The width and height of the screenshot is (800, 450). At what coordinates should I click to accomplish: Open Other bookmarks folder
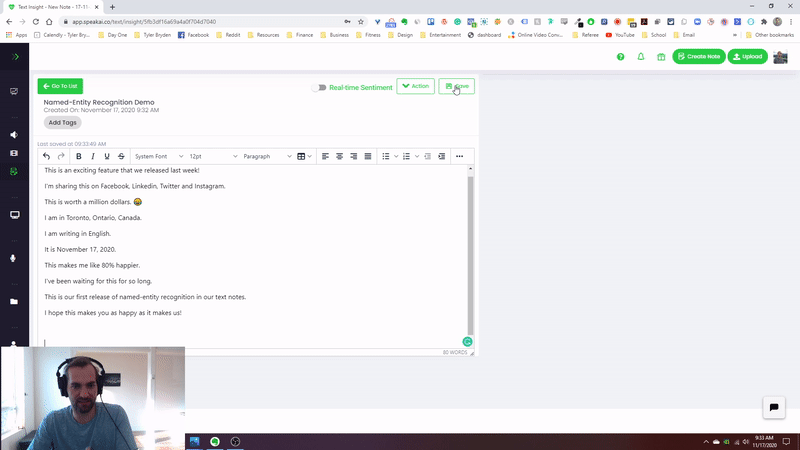[770, 35]
